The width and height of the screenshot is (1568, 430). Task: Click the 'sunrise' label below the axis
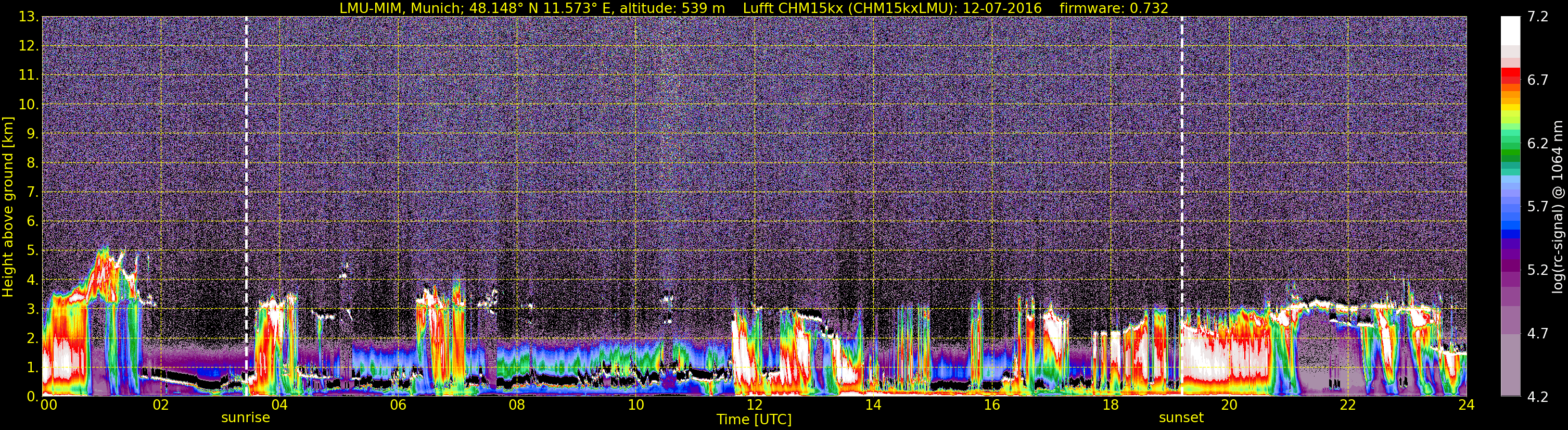245,418
